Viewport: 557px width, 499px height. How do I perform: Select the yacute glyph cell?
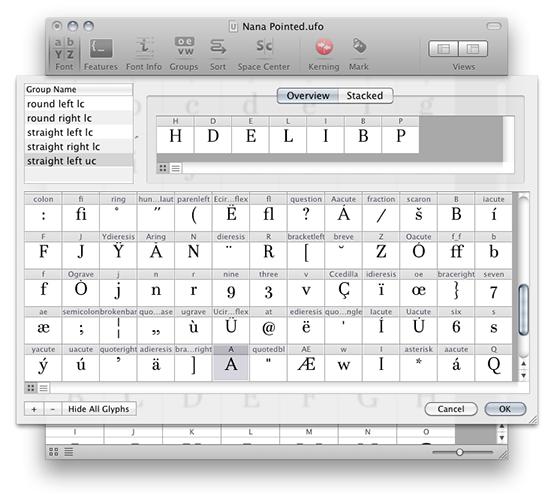click(43, 363)
